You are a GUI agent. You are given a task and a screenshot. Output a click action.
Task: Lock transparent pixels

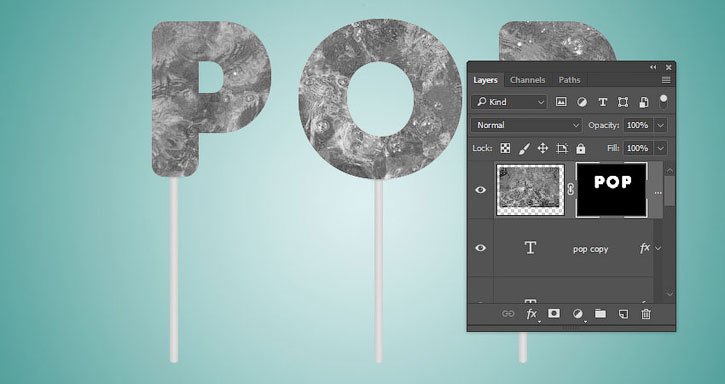505,148
